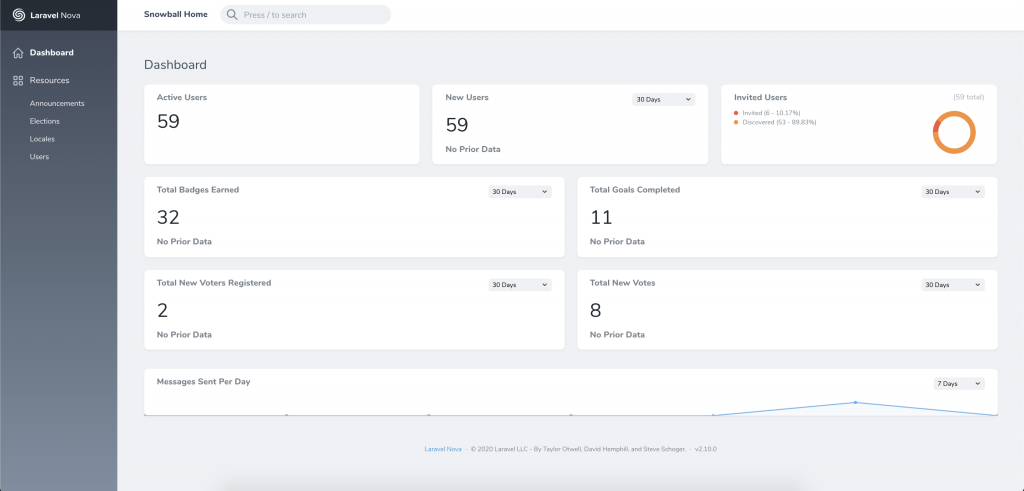Click the Laravel Nova logo icon
This screenshot has height=491, width=1024.
point(18,15)
